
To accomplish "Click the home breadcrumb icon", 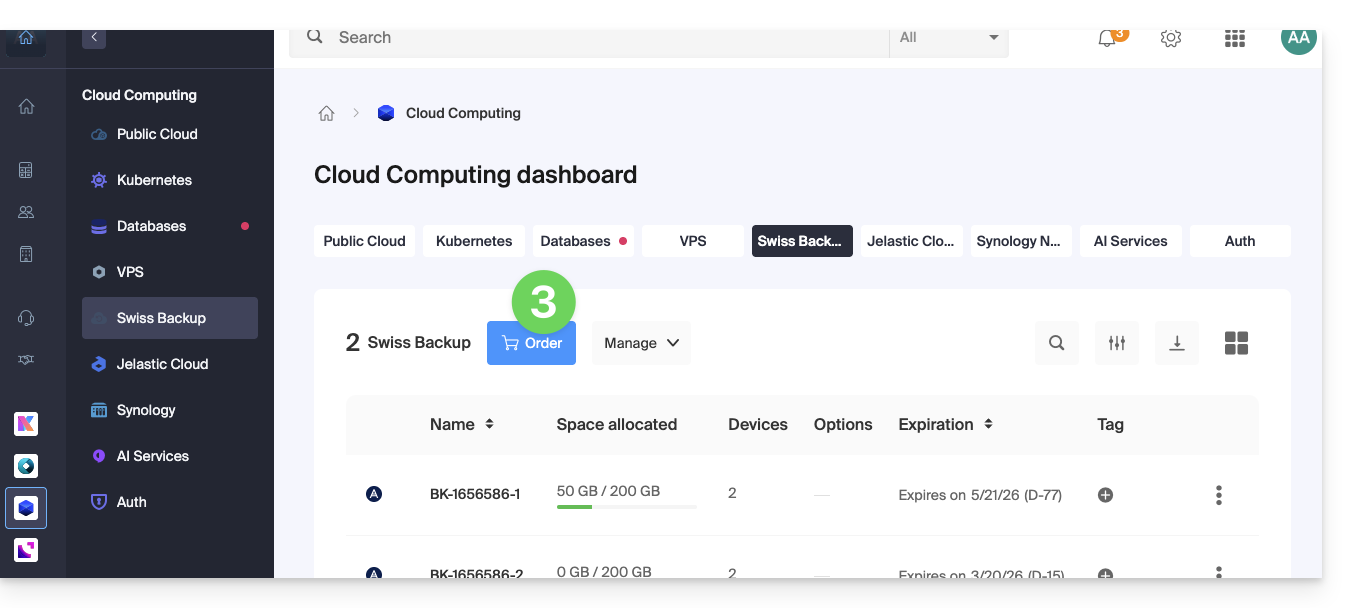I will pos(326,113).
